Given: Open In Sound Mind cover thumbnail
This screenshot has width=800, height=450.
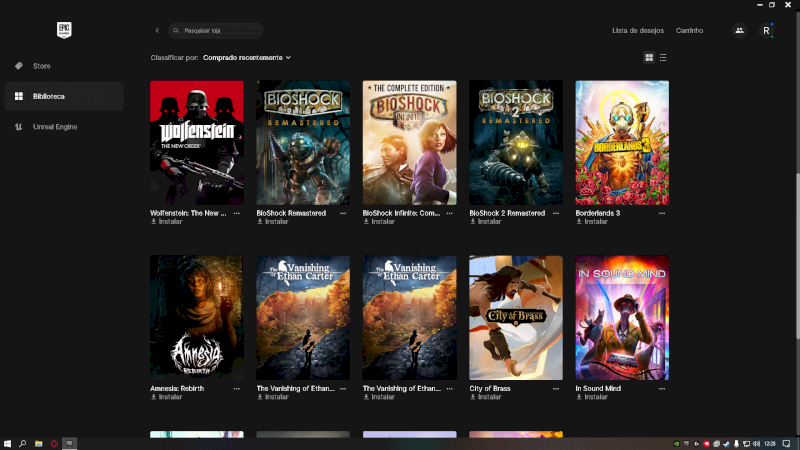Looking at the screenshot, I should pos(622,317).
